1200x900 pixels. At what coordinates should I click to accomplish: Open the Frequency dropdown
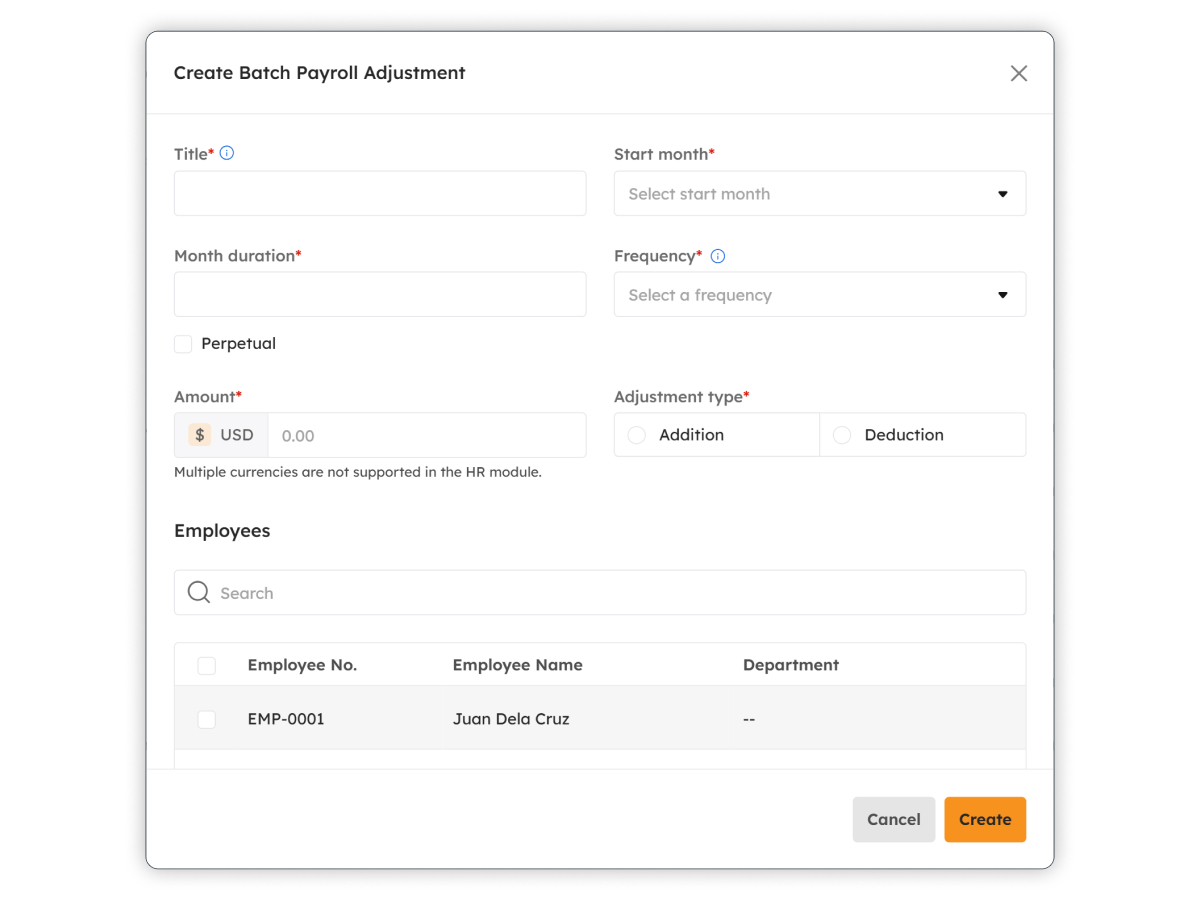820,294
